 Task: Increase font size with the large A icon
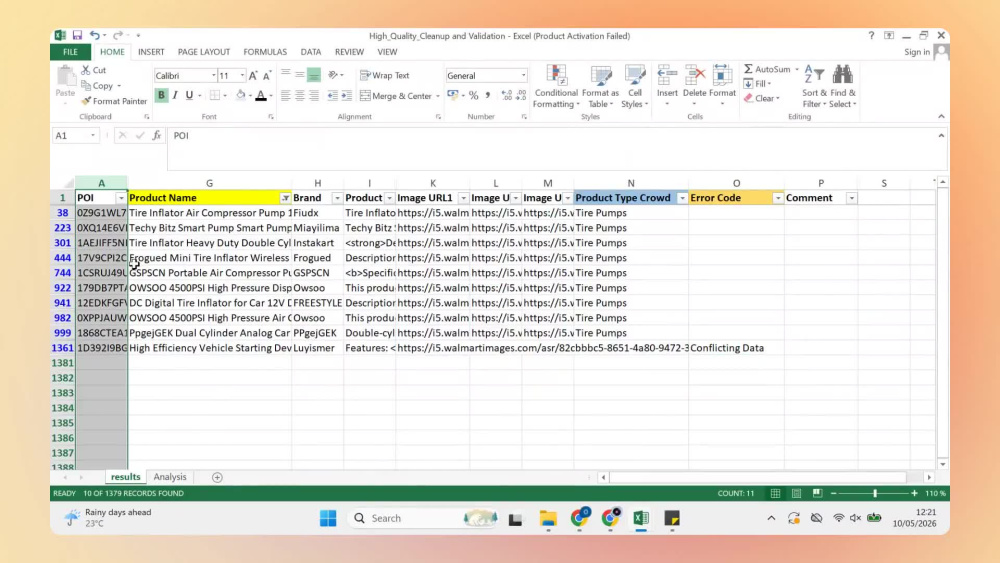[253, 76]
